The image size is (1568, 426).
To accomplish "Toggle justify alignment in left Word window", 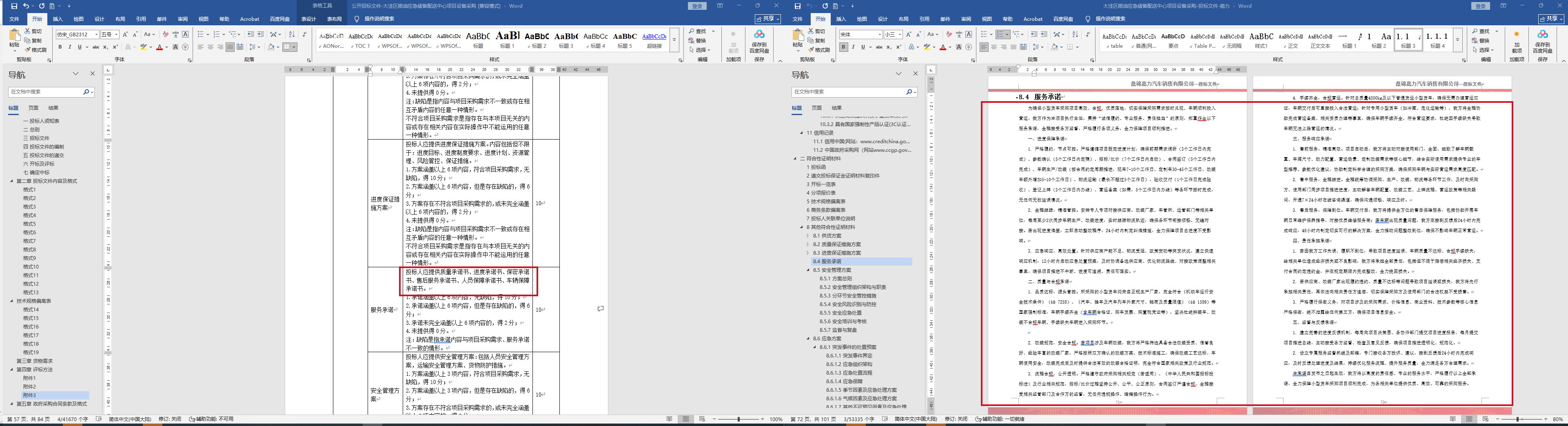I will pos(230,47).
